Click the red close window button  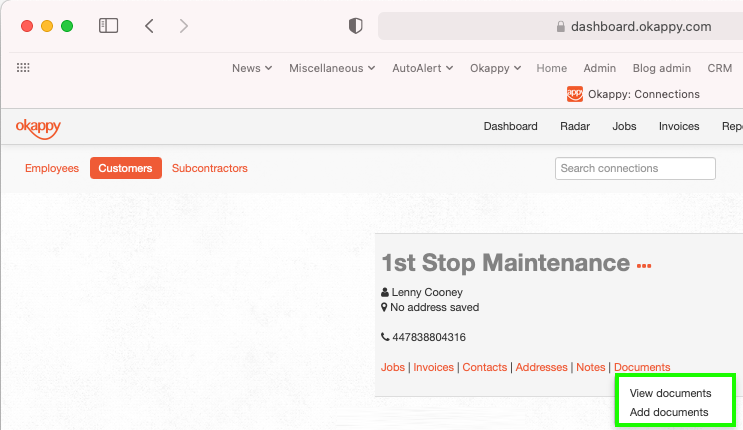pyautogui.click(x=27, y=26)
